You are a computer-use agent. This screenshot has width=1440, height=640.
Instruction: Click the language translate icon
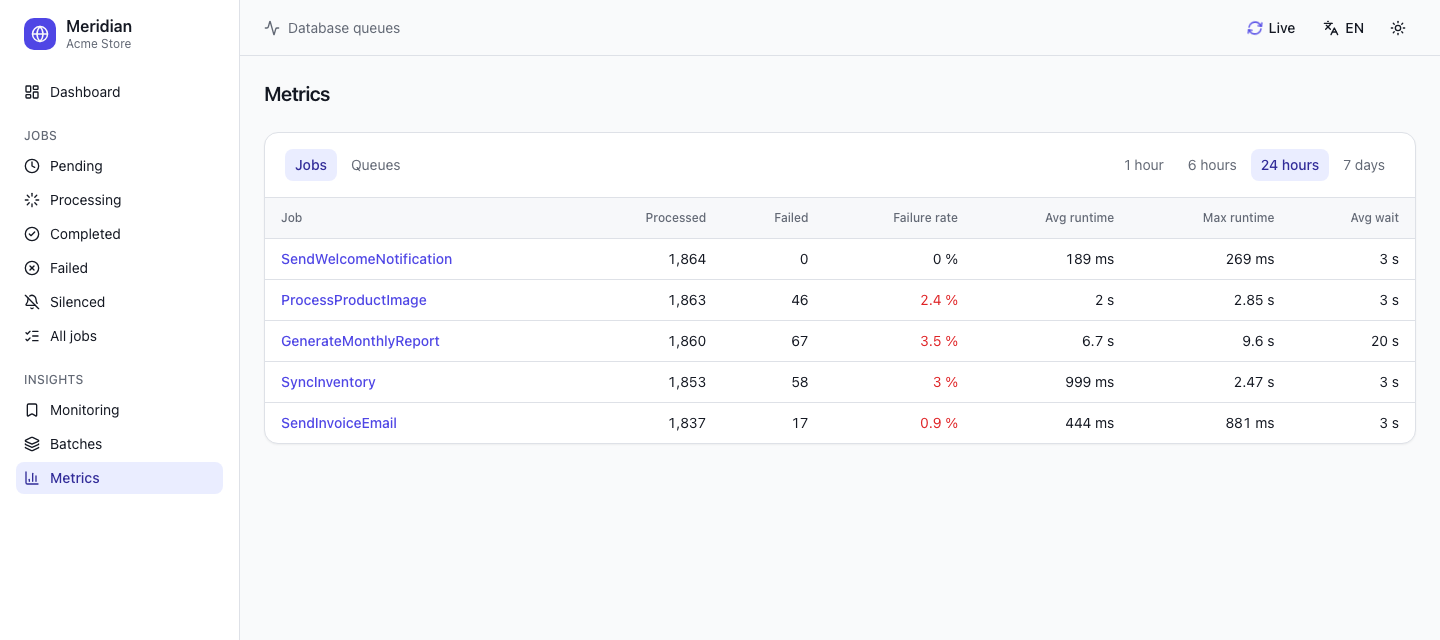pyautogui.click(x=1331, y=28)
